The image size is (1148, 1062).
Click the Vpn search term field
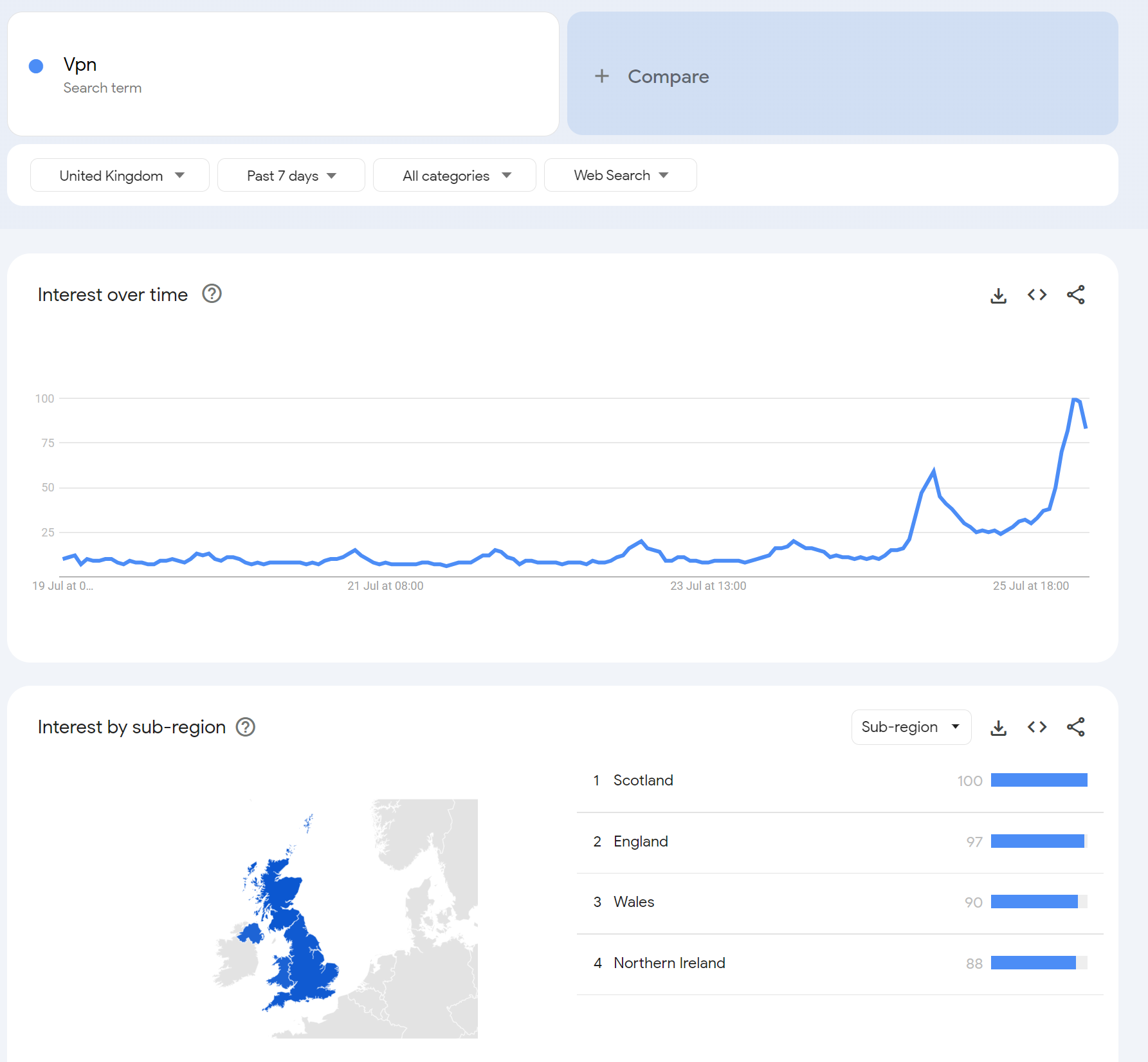click(283, 74)
